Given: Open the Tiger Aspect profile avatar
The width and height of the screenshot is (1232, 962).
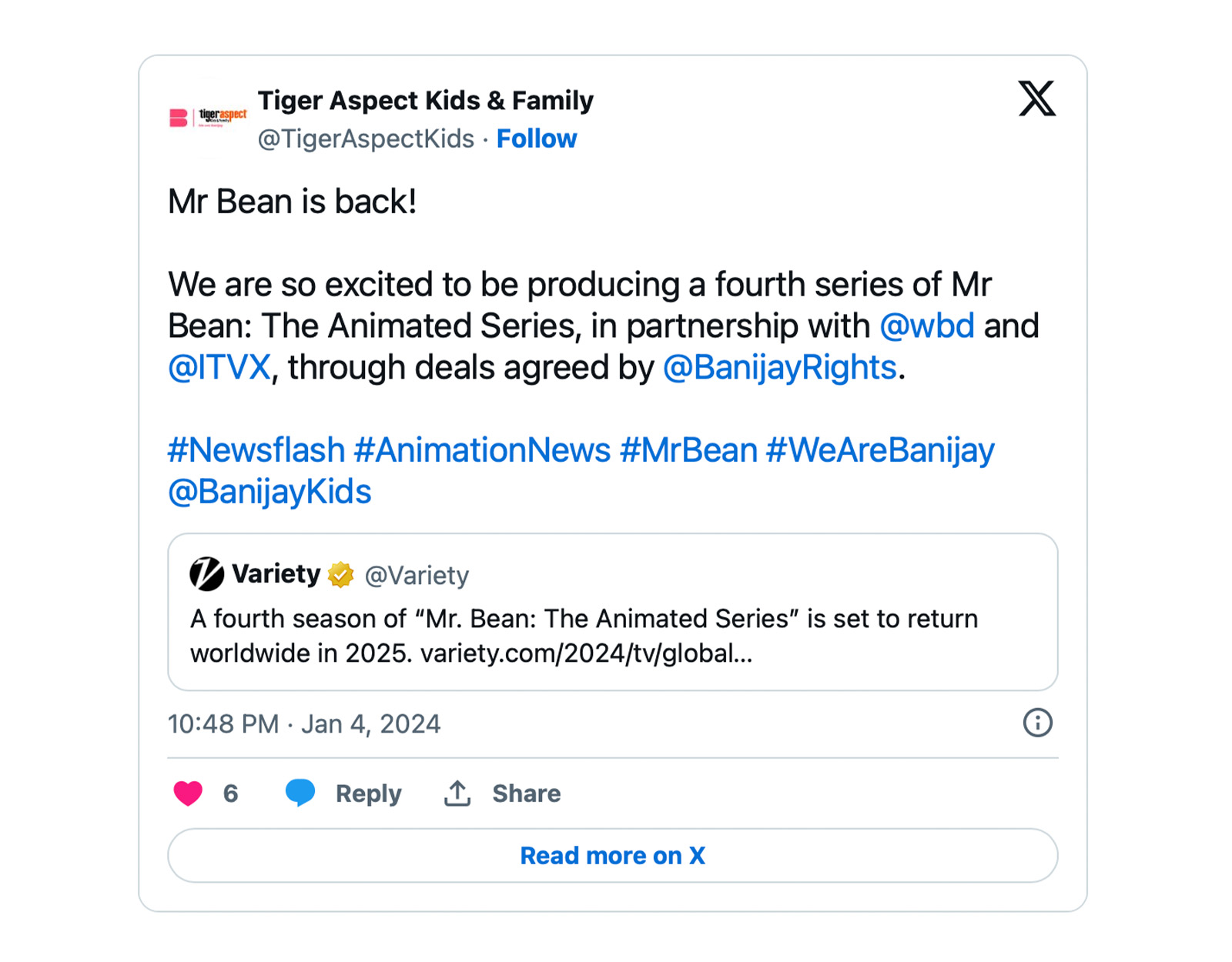Looking at the screenshot, I should pos(208,118).
